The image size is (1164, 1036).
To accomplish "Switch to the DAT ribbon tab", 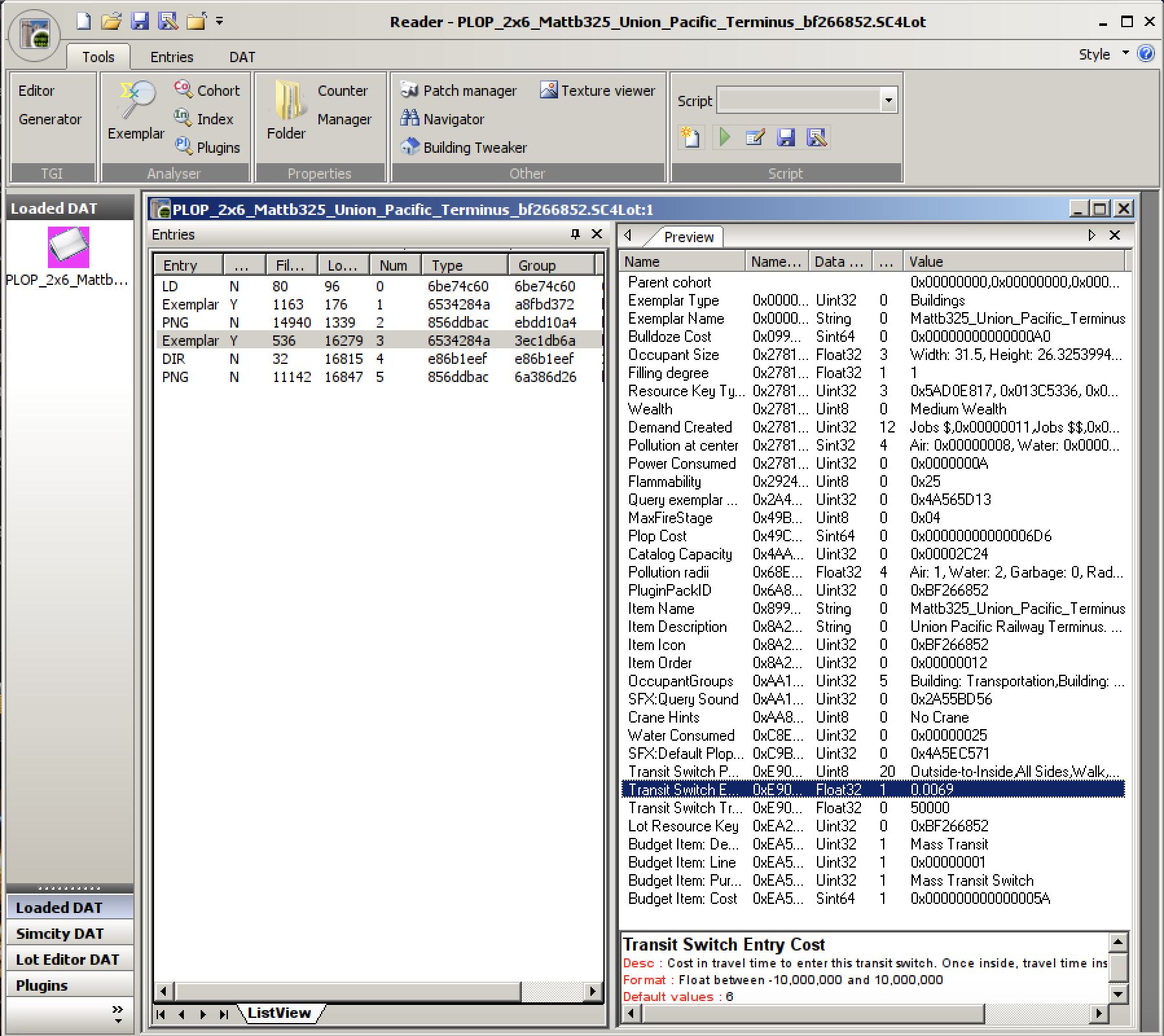I will click(x=242, y=57).
